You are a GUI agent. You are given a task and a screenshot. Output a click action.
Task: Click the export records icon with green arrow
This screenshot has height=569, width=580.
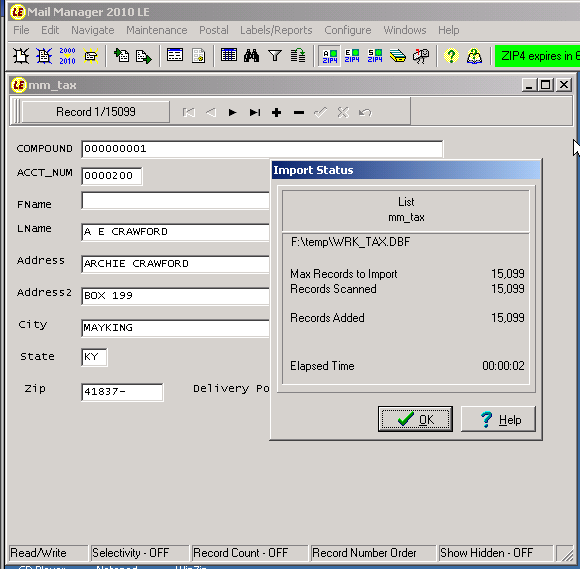[x=144, y=56]
